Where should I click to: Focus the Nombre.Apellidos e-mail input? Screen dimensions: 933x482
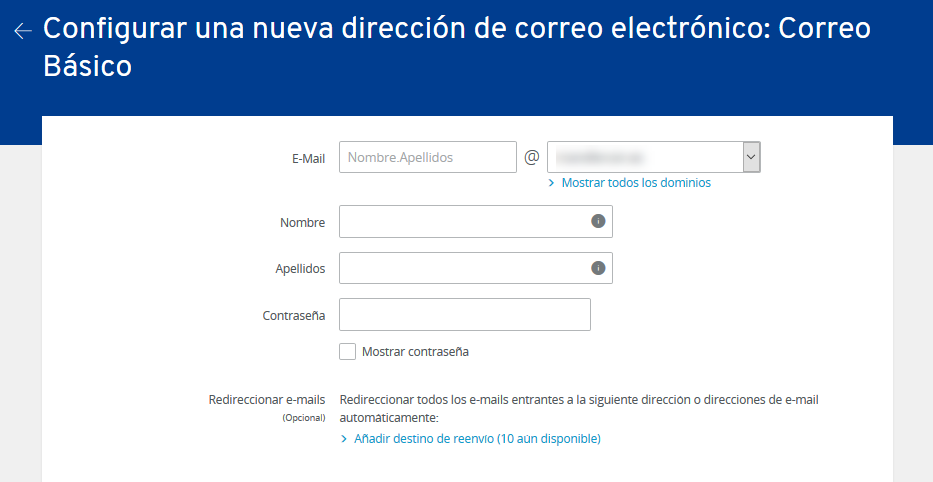coord(428,157)
